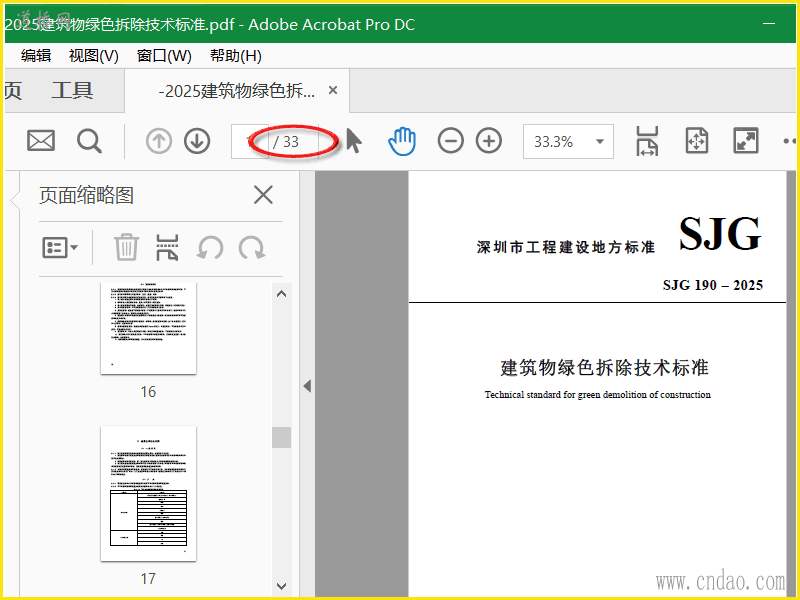Select page 16 thumbnail

(x=148, y=328)
